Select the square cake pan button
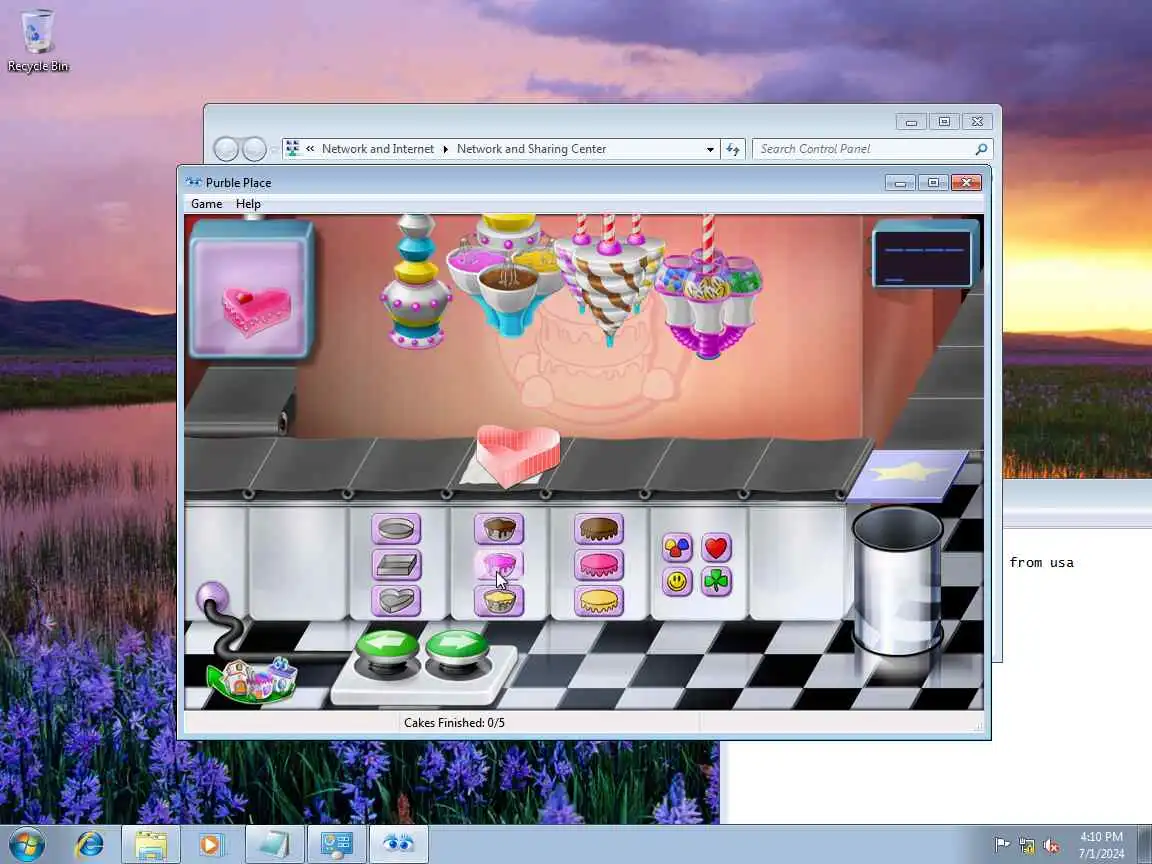The image size is (1152, 864). click(396, 564)
